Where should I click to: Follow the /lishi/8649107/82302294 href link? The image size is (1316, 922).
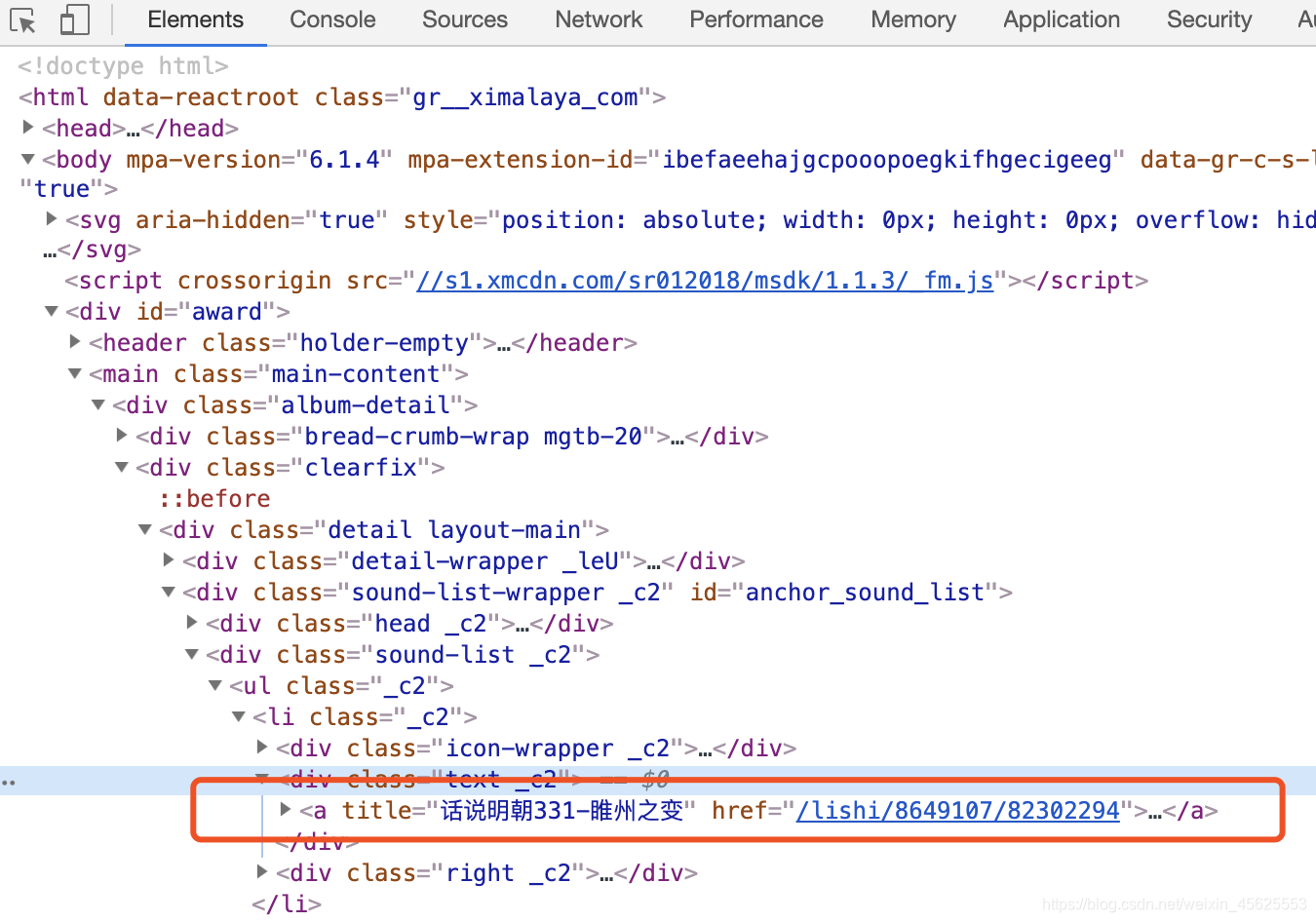pos(957,811)
